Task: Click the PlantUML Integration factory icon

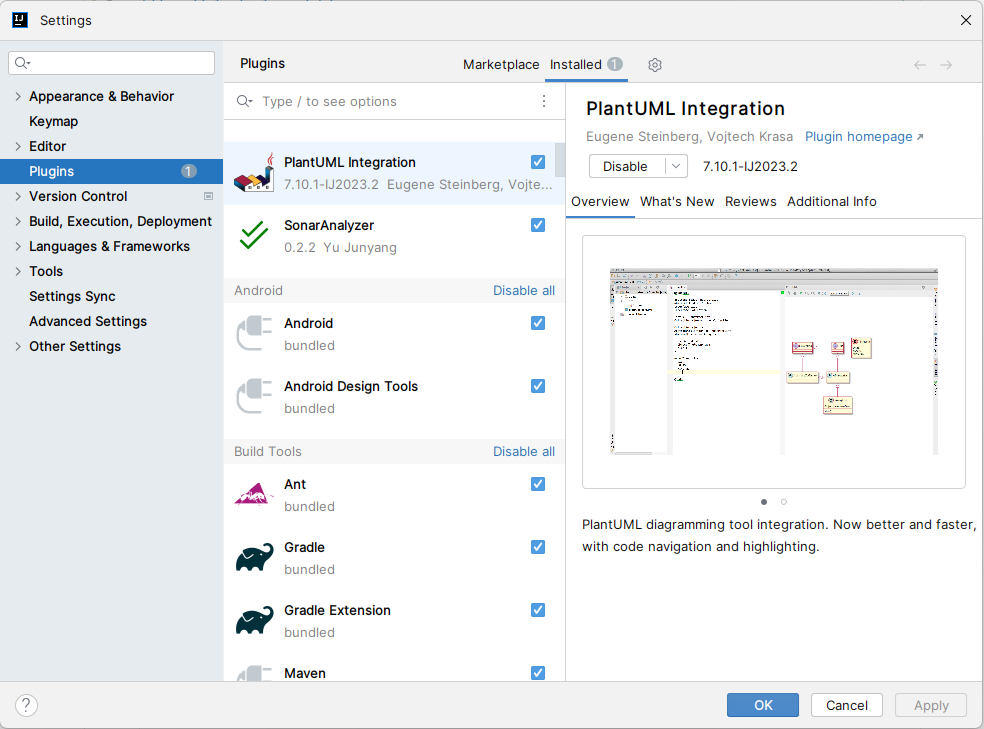Action: (x=254, y=173)
